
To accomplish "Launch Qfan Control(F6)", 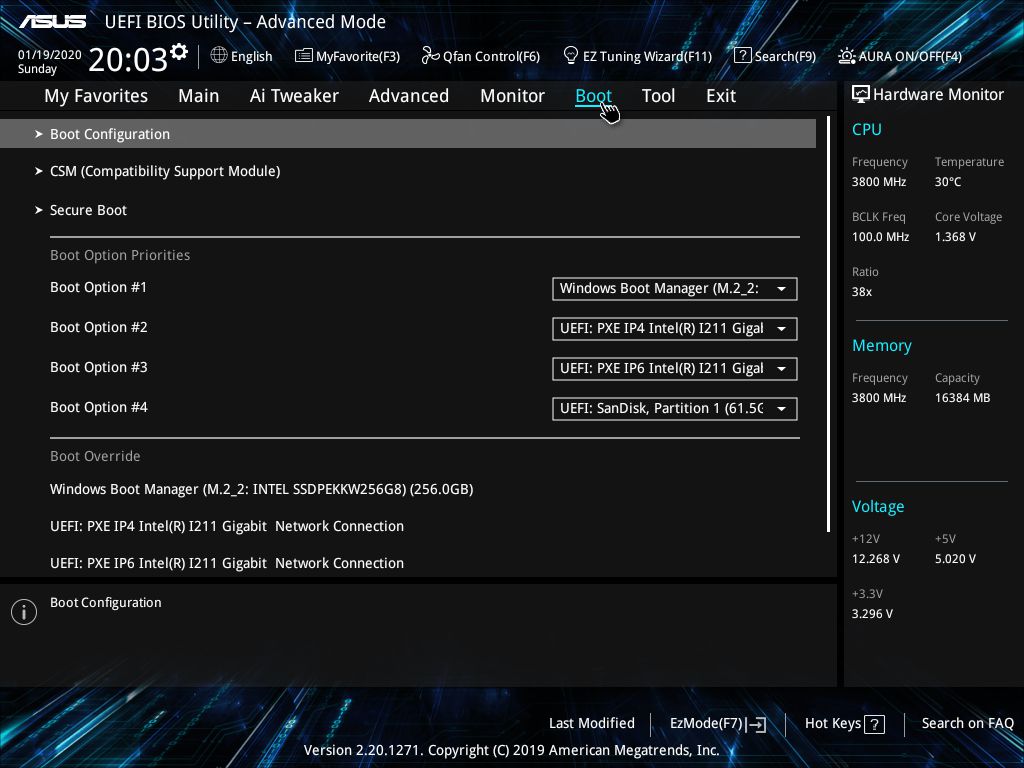I will tap(481, 56).
